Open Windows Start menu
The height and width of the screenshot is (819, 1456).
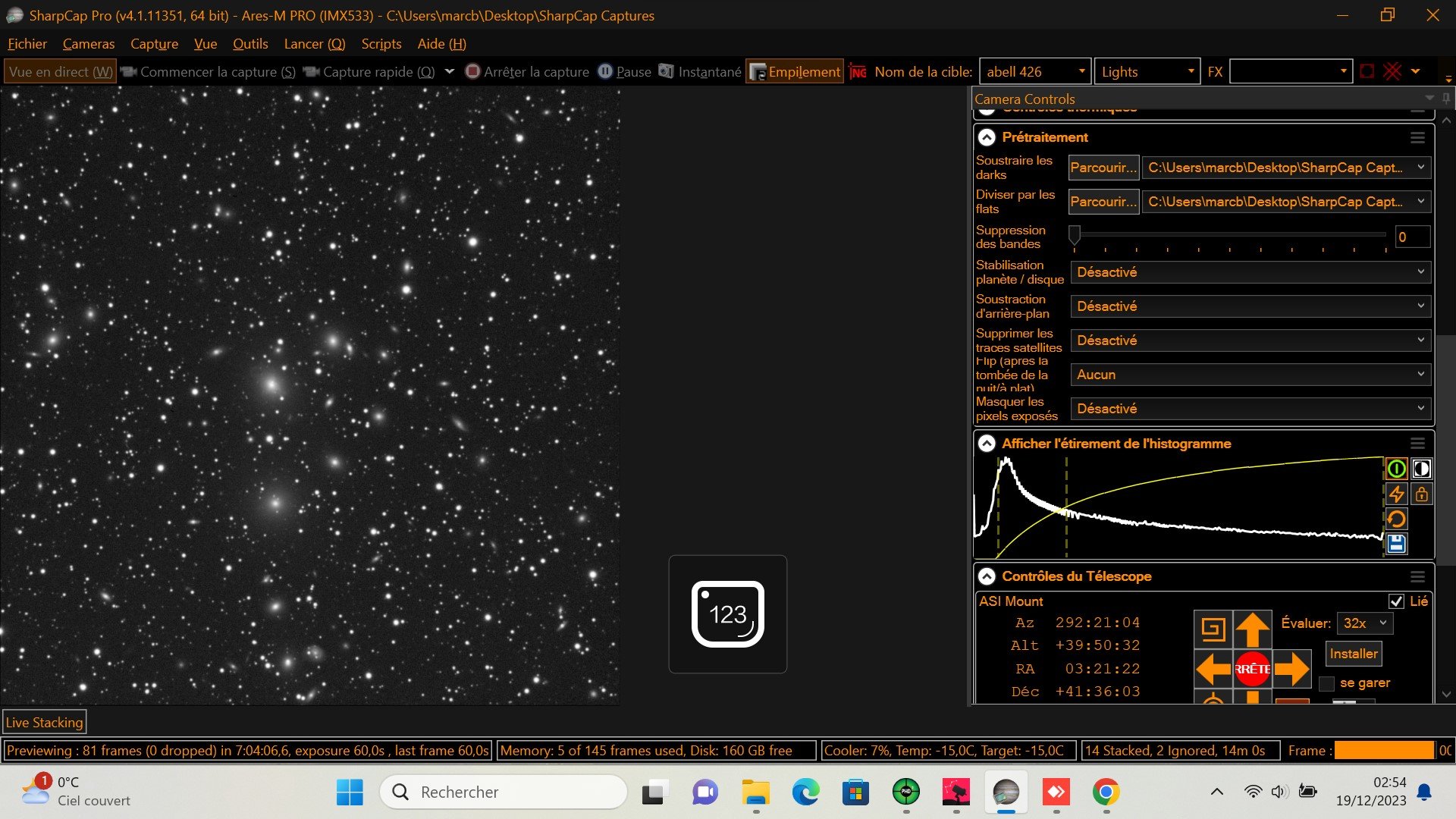click(350, 792)
